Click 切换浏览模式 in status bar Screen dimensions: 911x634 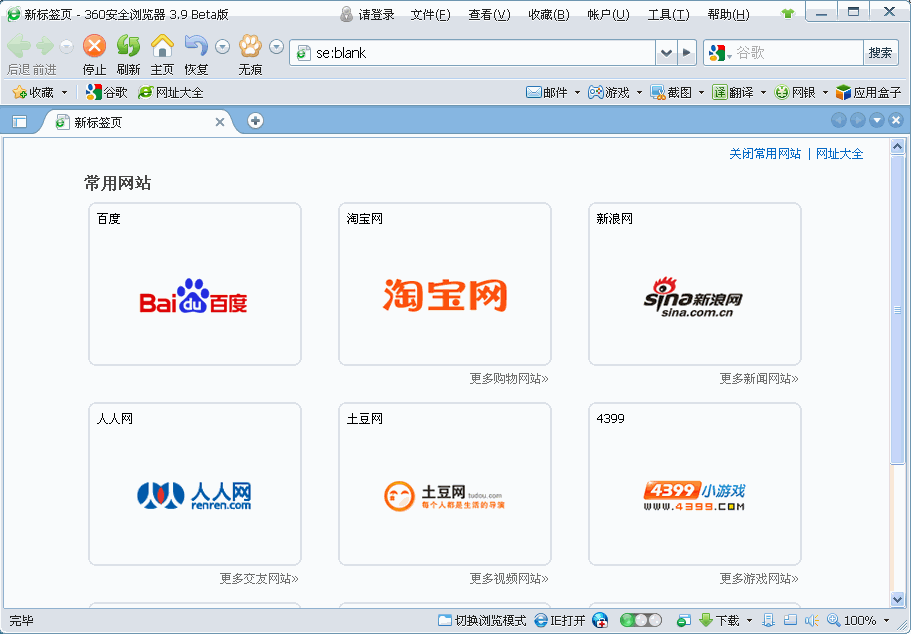point(482,621)
